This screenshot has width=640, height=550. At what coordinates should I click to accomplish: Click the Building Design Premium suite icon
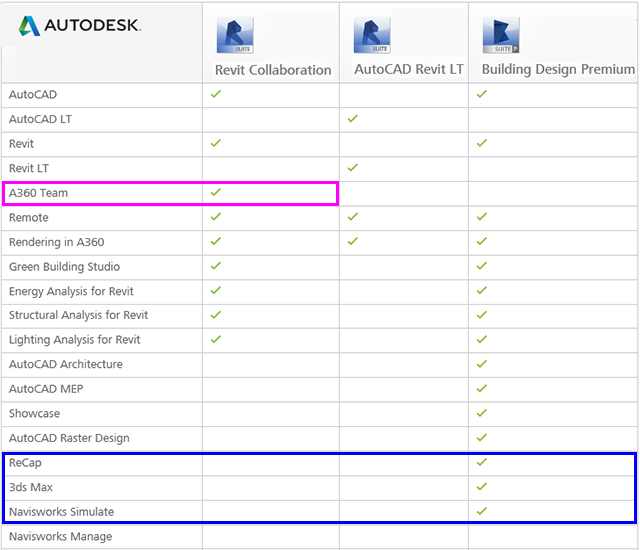tap(501, 35)
